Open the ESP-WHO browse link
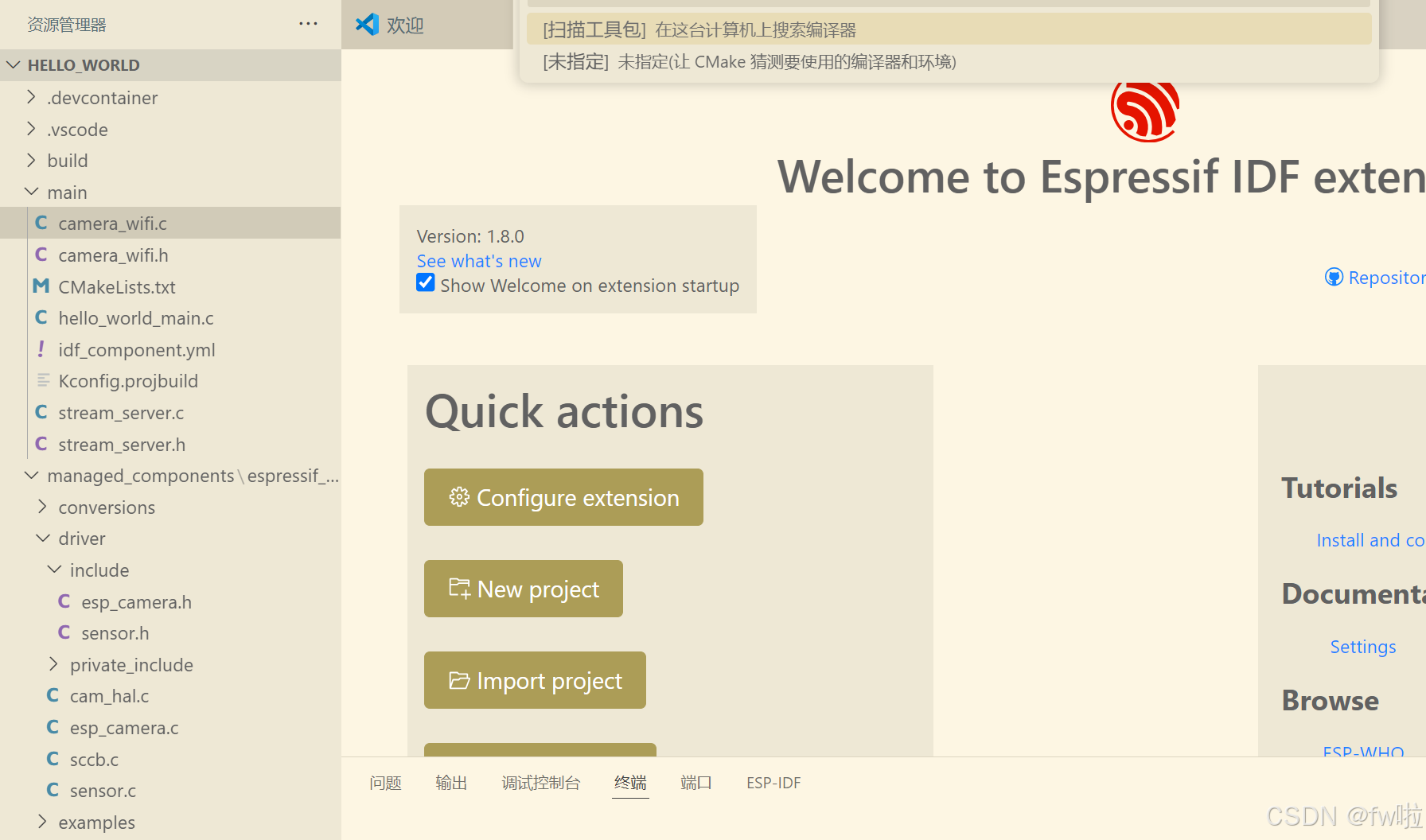 point(1363,752)
